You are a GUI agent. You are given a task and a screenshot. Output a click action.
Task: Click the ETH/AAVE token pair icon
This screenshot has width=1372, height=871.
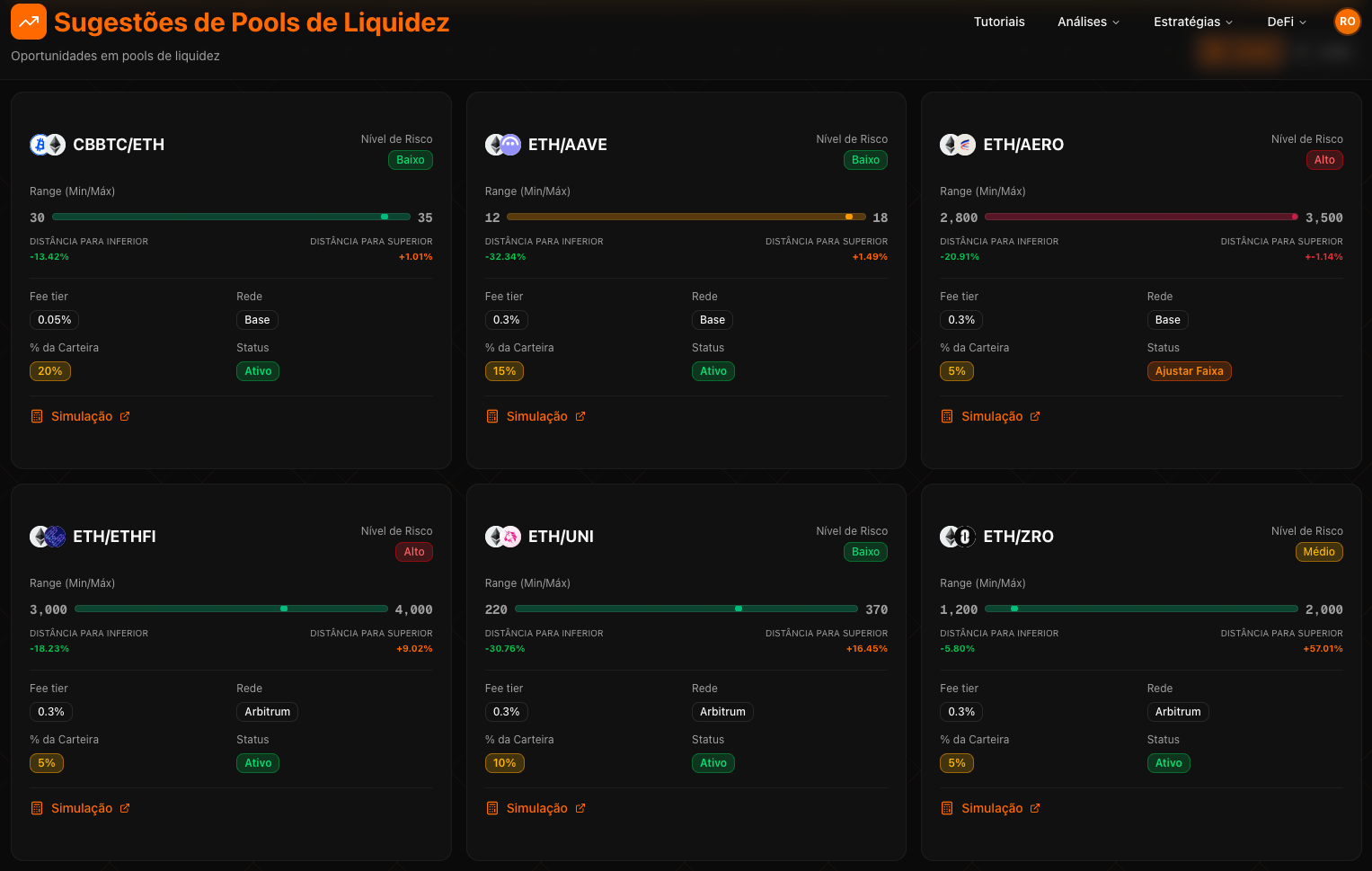click(503, 145)
